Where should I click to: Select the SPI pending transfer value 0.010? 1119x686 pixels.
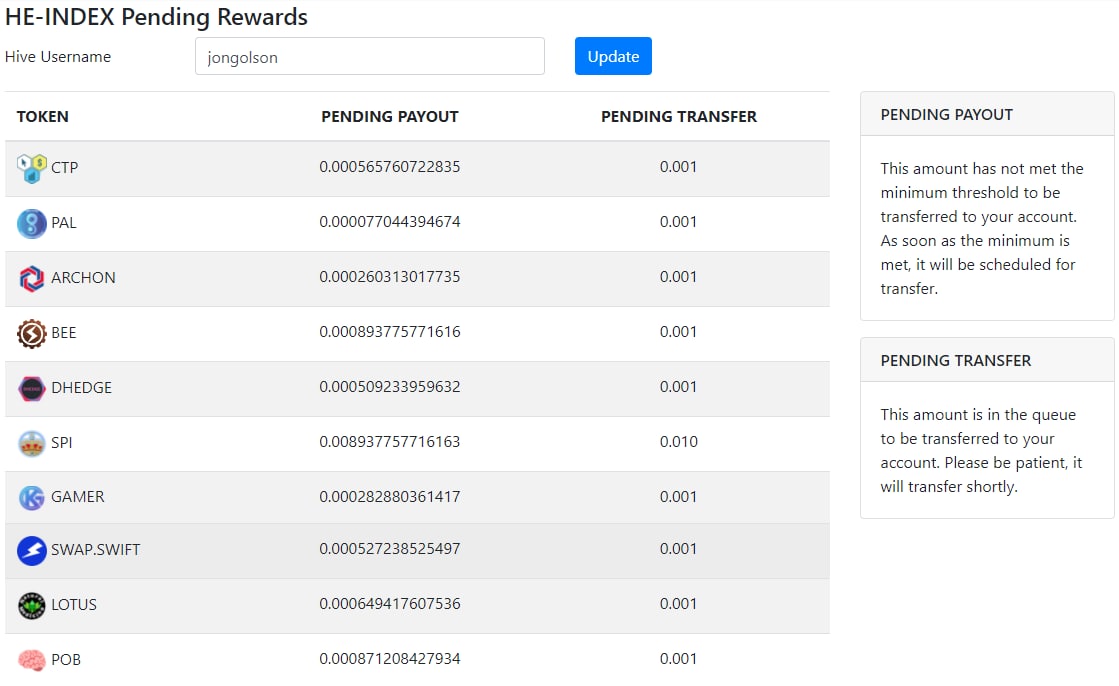[x=679, y=442]
